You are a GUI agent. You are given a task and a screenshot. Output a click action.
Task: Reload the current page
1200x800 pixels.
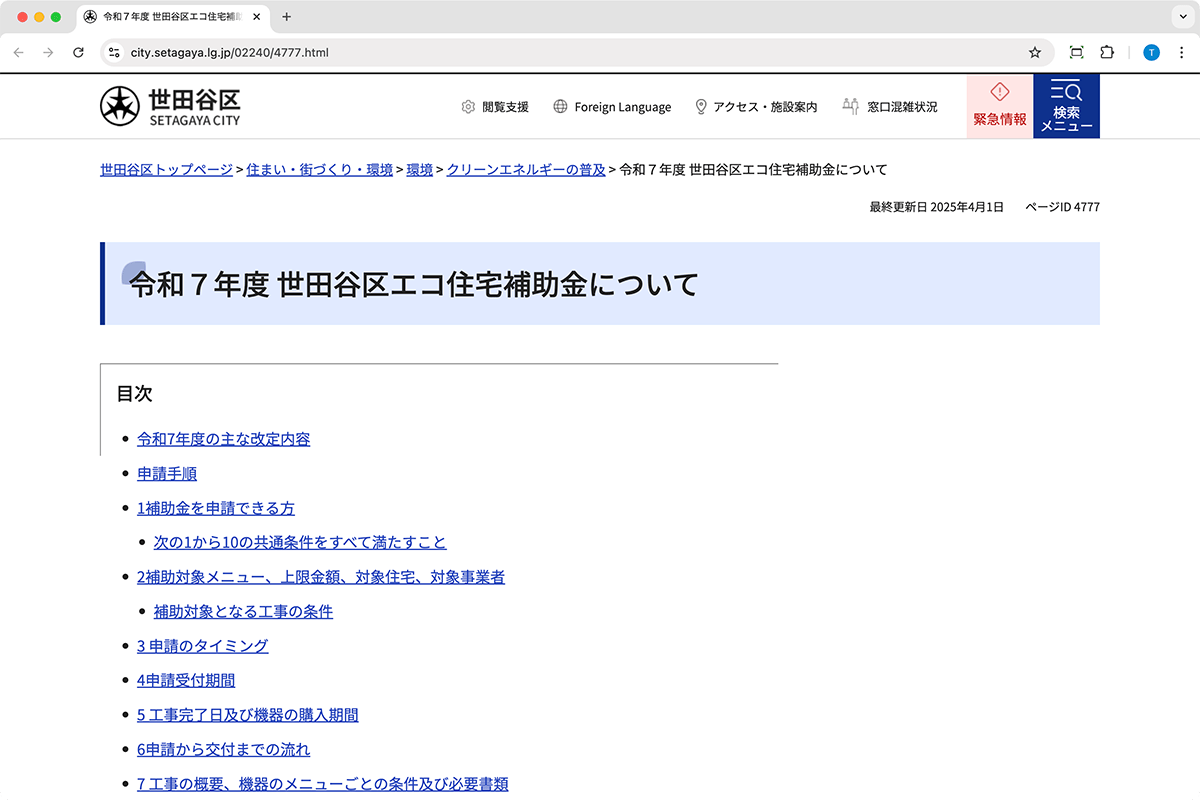pos(78,52)
